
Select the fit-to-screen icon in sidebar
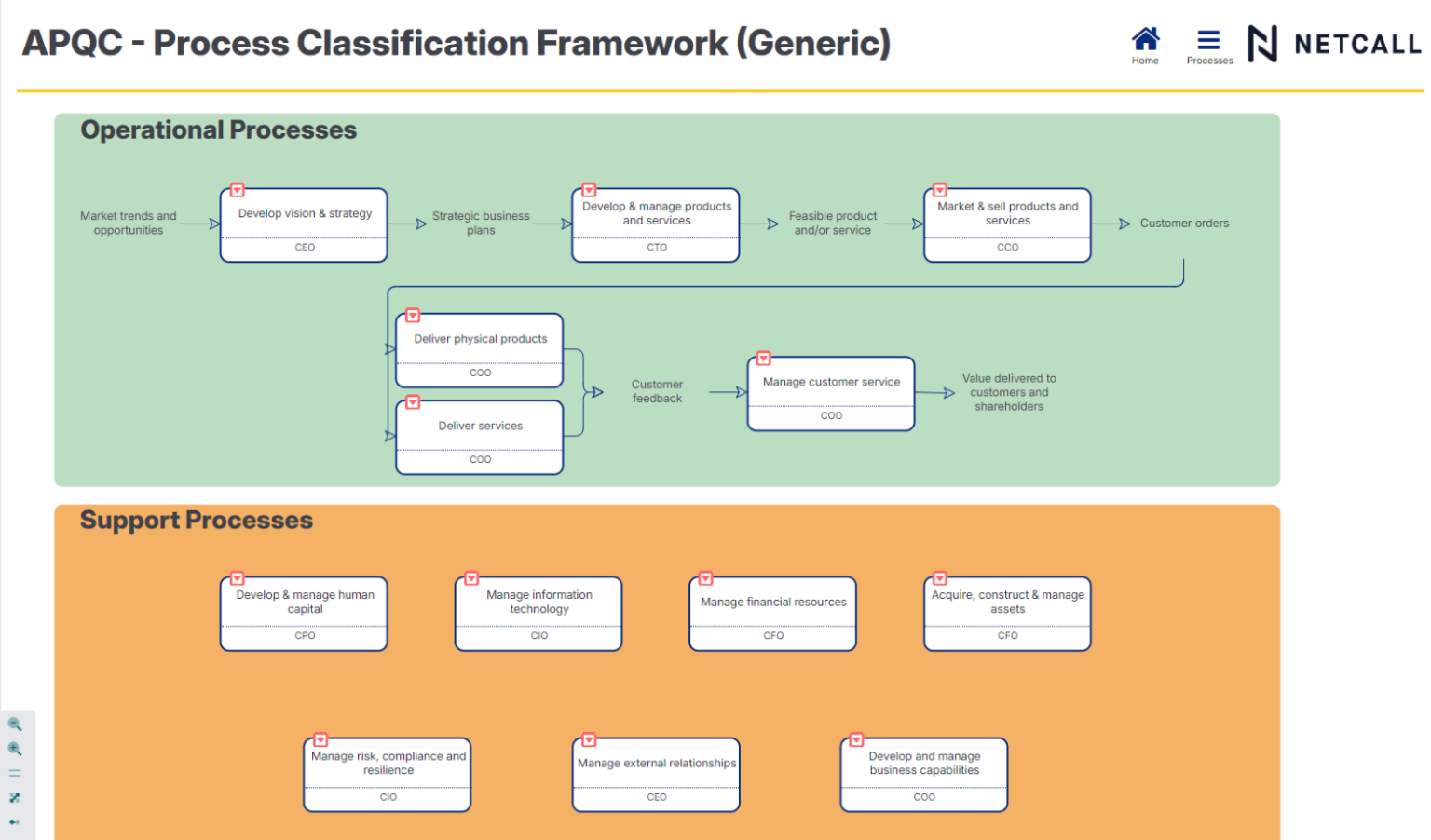[15, 797]
